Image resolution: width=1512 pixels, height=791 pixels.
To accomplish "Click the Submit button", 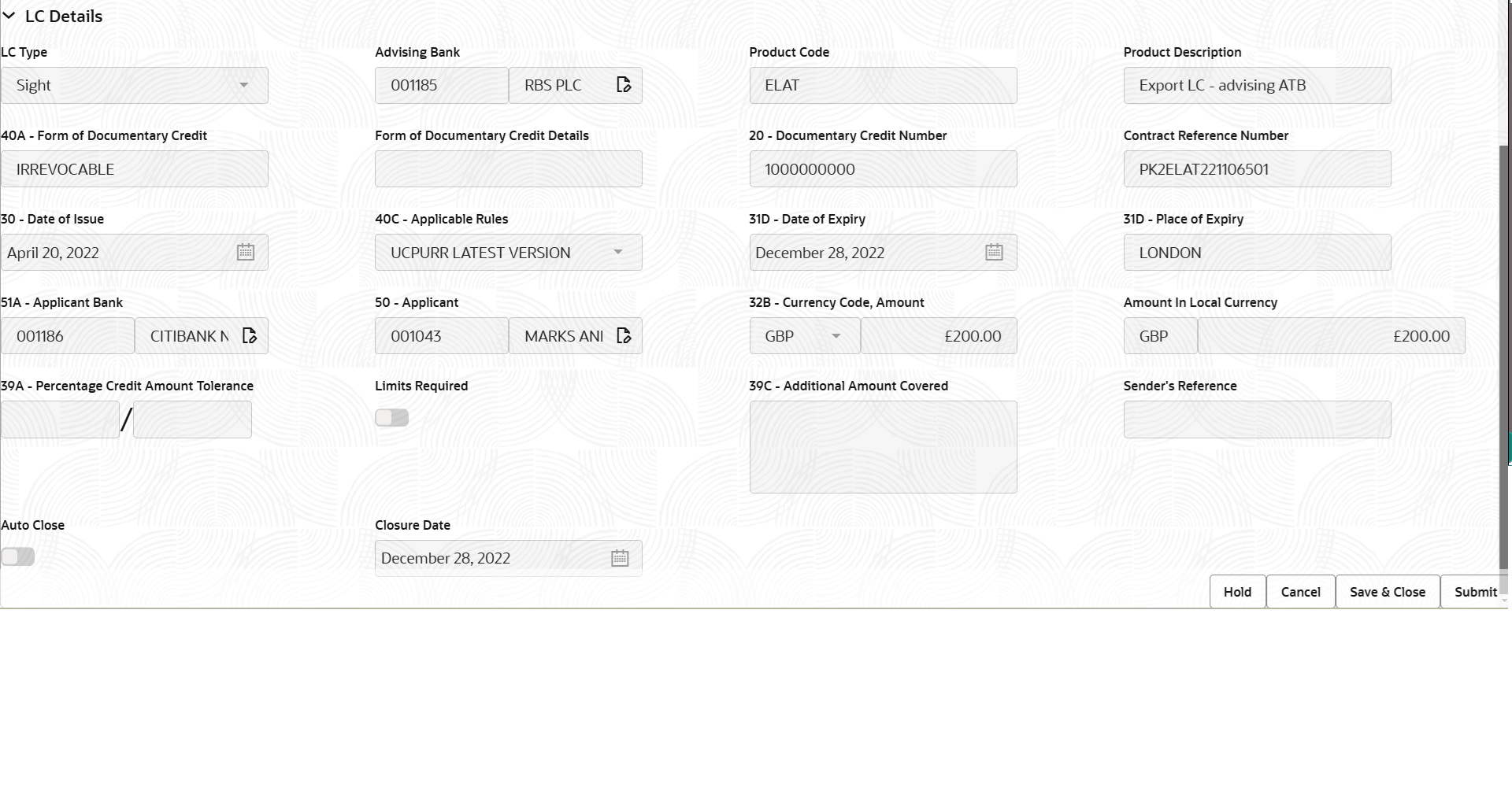I will tap(1476, 591).
